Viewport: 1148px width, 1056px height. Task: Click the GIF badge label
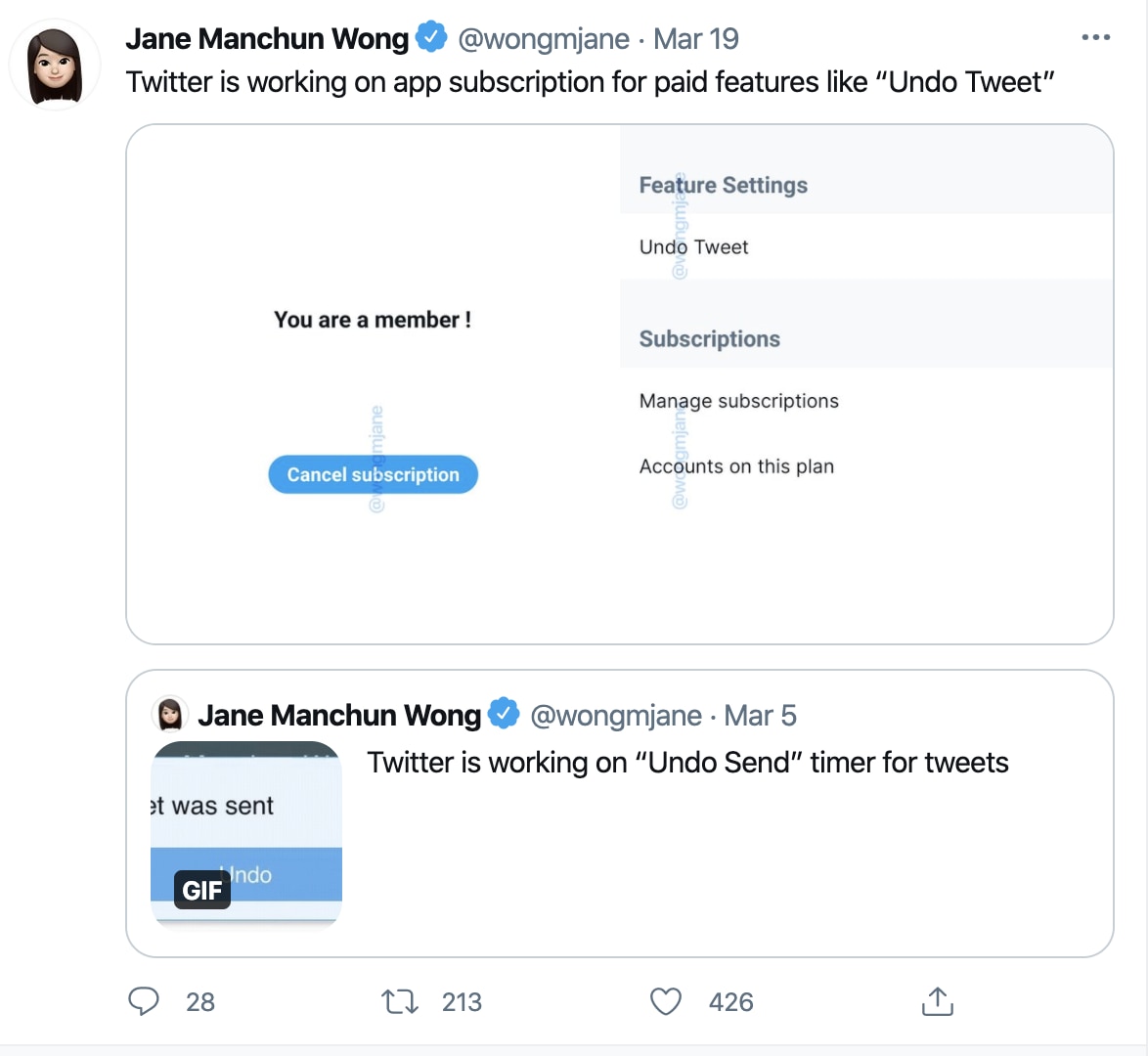click(202, 891)
